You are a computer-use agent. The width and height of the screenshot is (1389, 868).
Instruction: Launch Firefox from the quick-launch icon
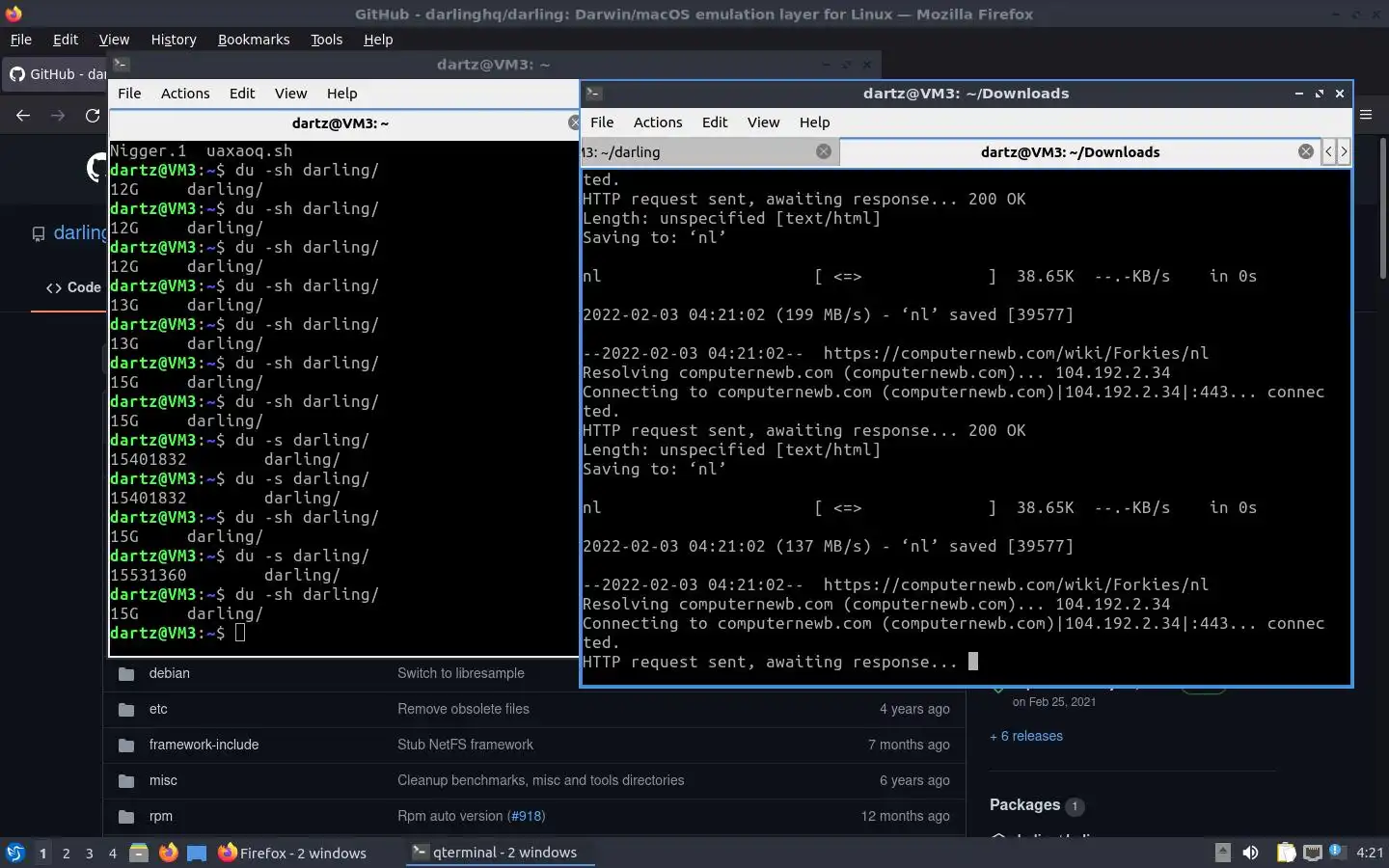pyautogui.click(x=168, y=853)
